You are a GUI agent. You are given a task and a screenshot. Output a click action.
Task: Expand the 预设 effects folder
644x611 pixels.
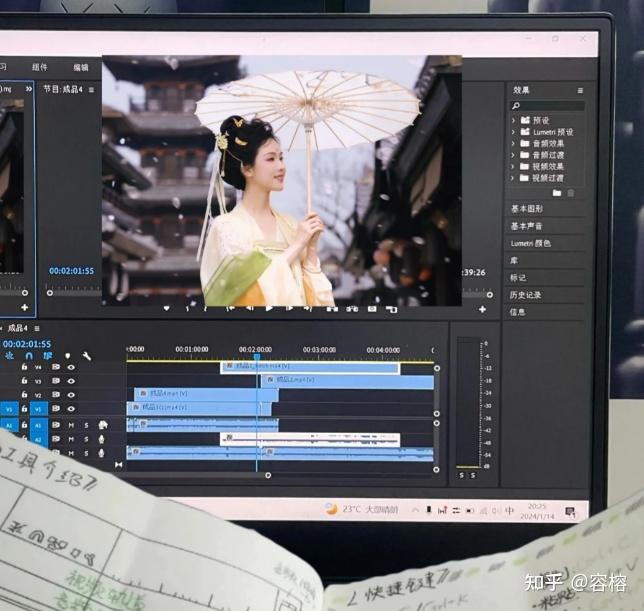point(513,121)
